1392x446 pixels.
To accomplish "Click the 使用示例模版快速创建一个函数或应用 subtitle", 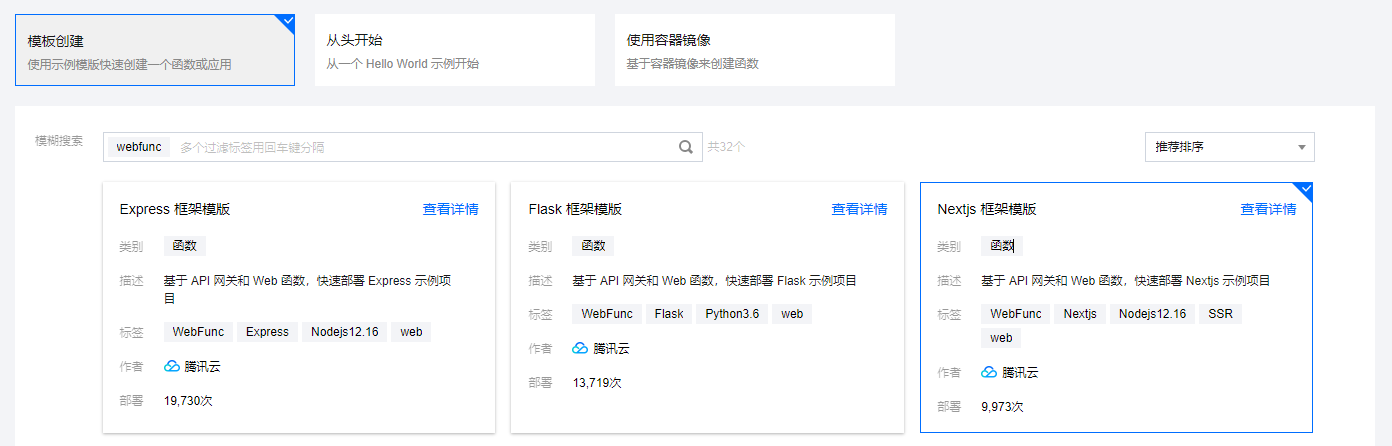I will 130,64.
